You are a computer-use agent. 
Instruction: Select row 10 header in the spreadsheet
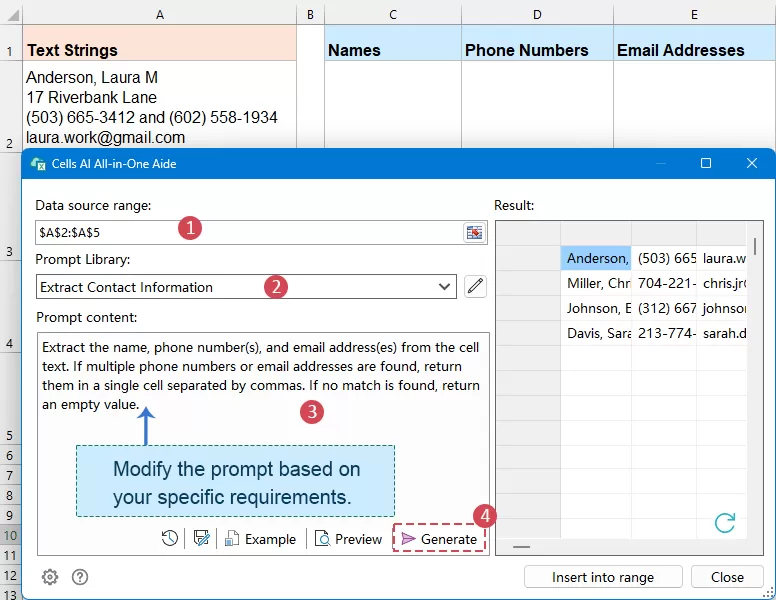(x=10, y=536)
